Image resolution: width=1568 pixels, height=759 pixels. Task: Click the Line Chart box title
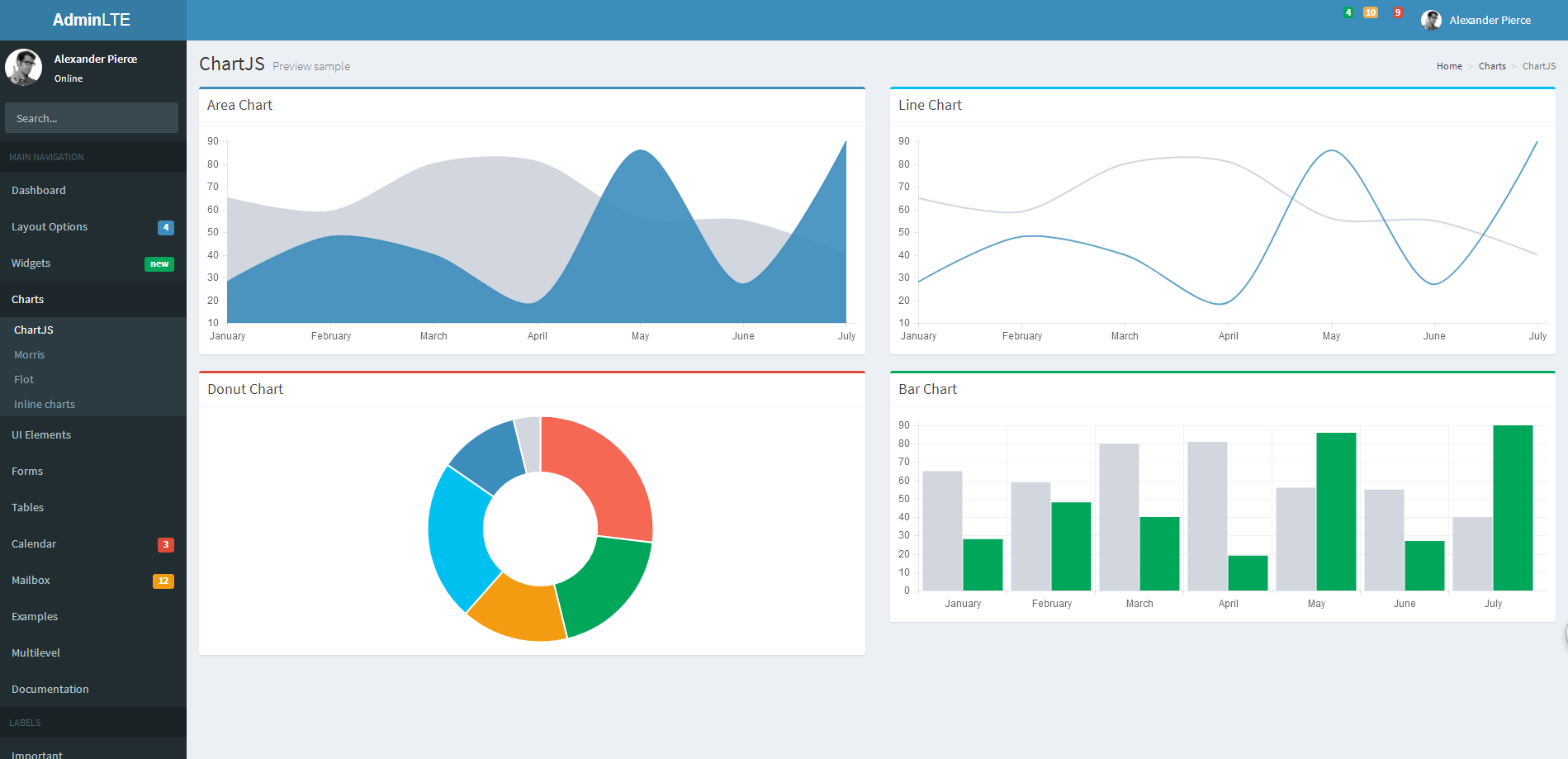930,105
